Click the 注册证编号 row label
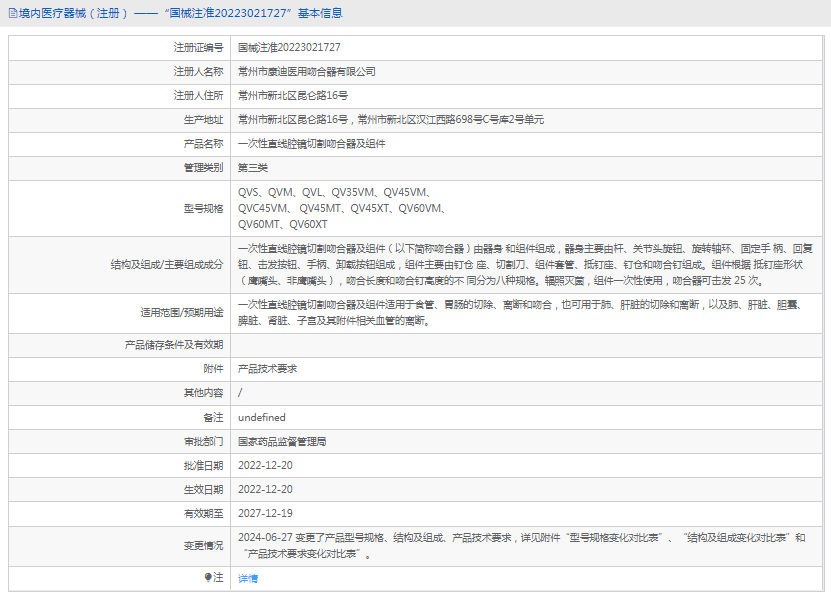The image size is (831, 597). [198, 48]
